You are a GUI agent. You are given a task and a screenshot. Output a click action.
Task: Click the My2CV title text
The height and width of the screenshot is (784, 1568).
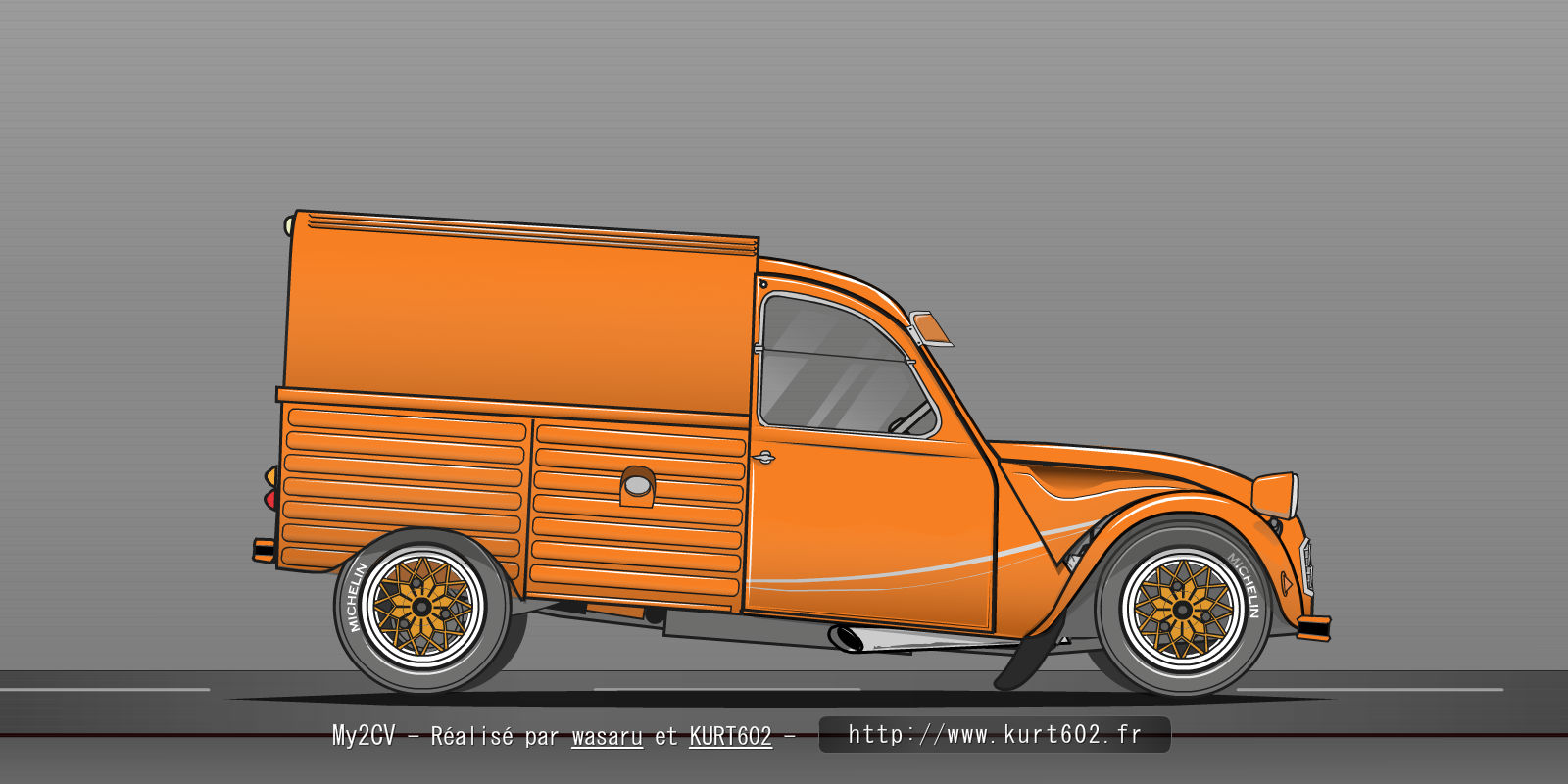pos(363,736)
